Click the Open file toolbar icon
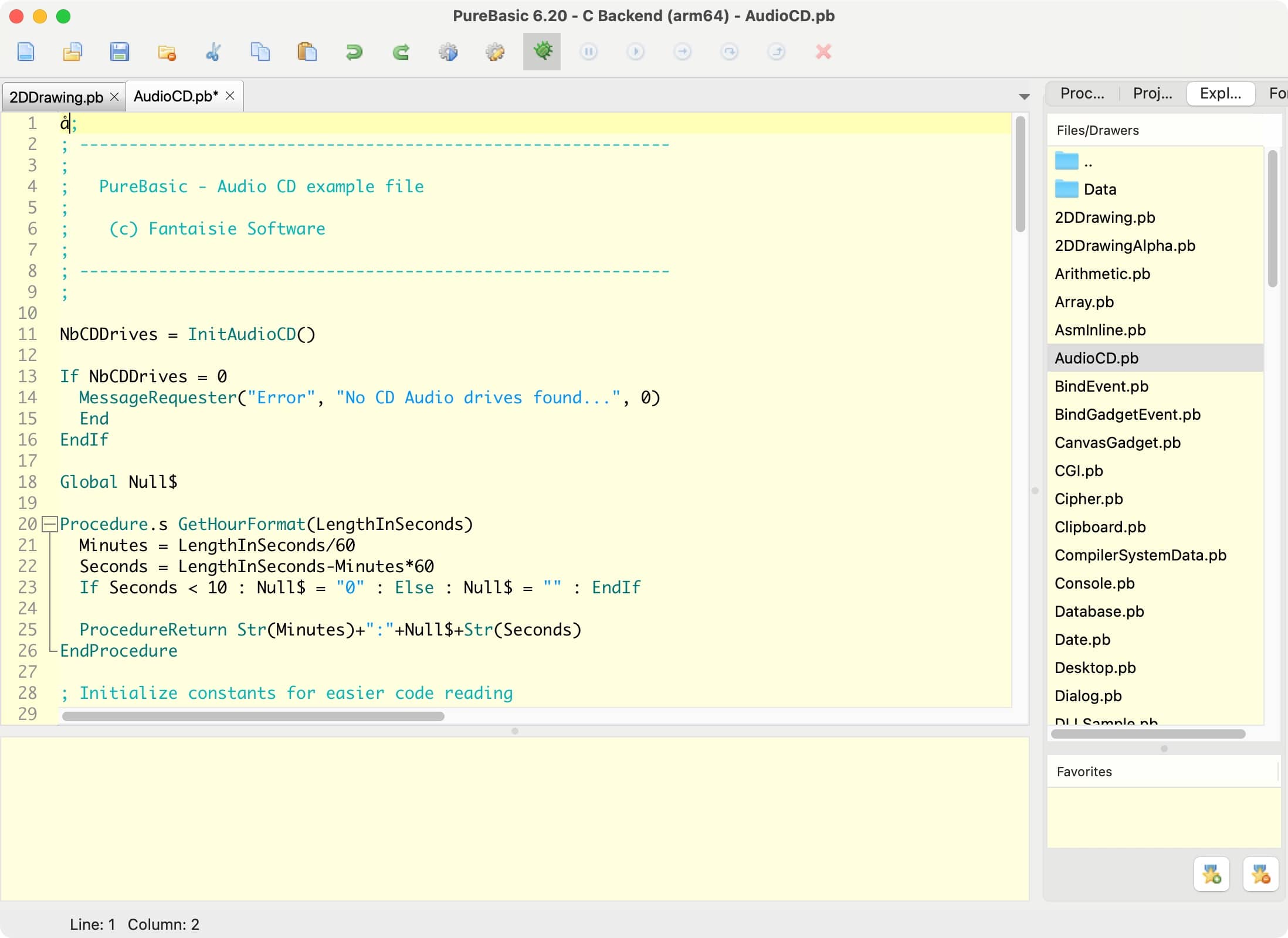1288x938 pixels. [73, 52]
